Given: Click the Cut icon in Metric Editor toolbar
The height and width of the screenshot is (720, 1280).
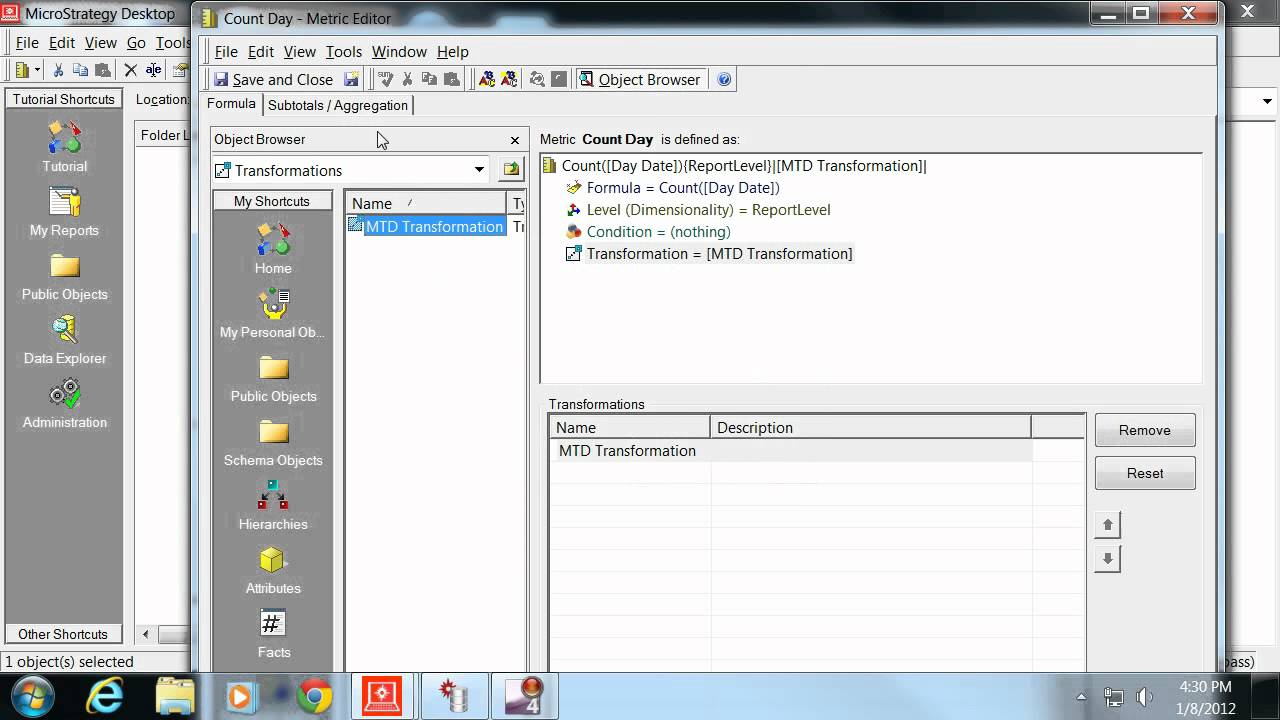Looking at the screenshot, I should tap(407, 80).
